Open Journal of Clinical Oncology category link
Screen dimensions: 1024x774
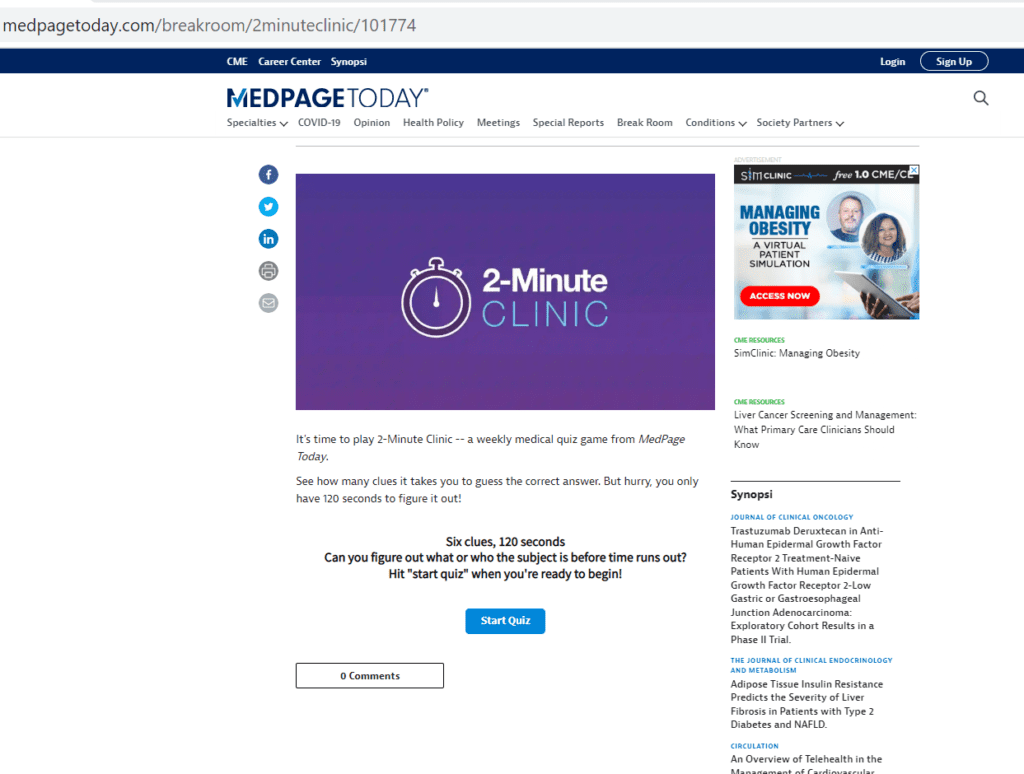(x=792, y=517)
